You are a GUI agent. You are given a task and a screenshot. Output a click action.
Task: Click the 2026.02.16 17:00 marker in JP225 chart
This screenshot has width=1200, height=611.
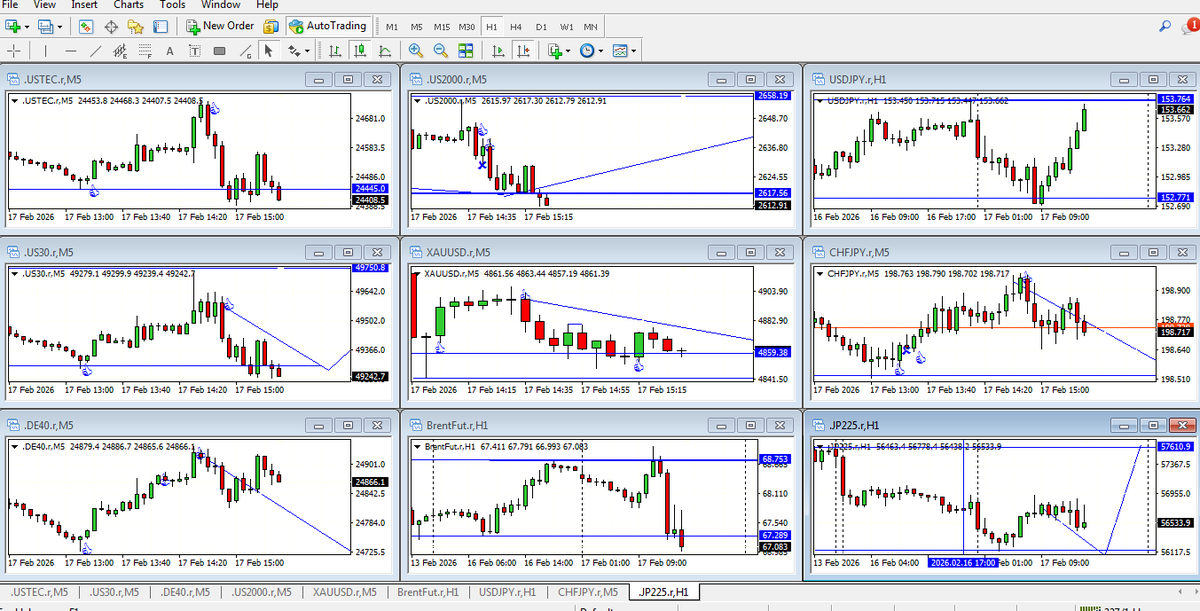(x=962, y=563)
